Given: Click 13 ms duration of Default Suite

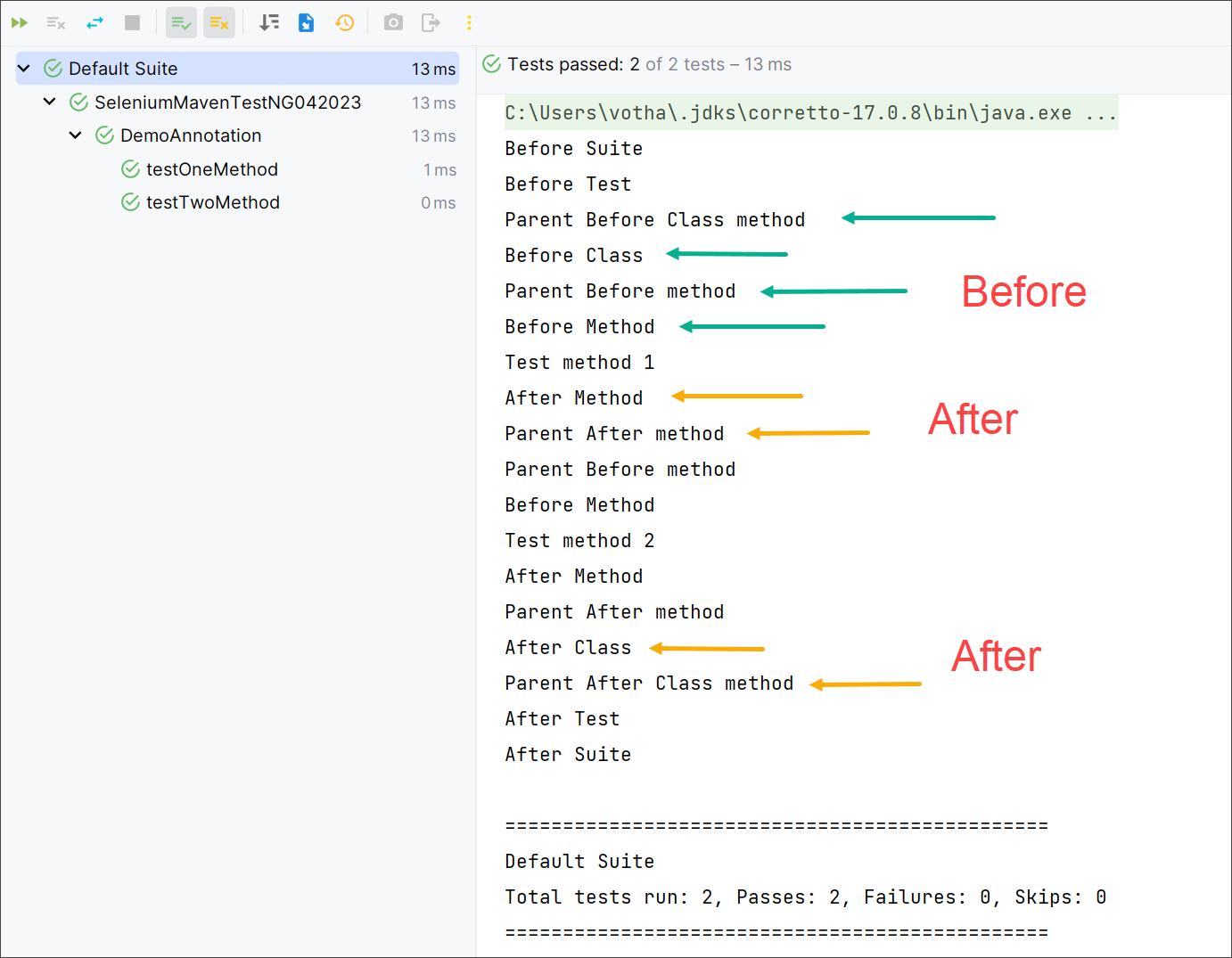Looking at the screenshot, I should 433,70.
